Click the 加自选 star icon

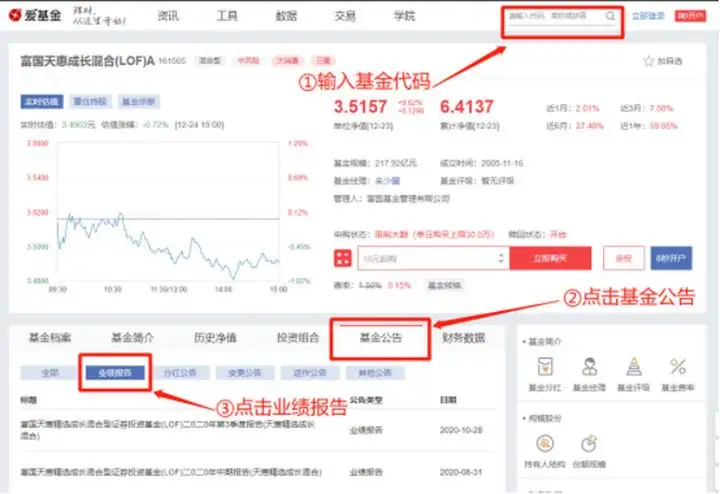click(x=648, y=61)
